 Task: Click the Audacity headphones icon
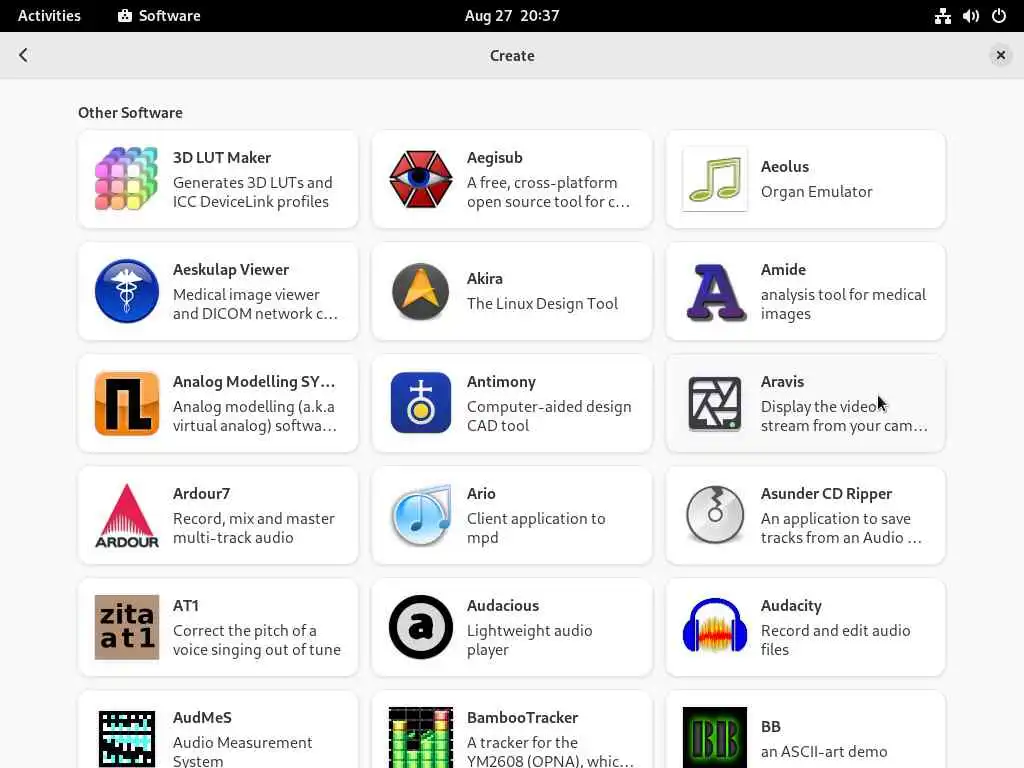[x=714, y=626]
